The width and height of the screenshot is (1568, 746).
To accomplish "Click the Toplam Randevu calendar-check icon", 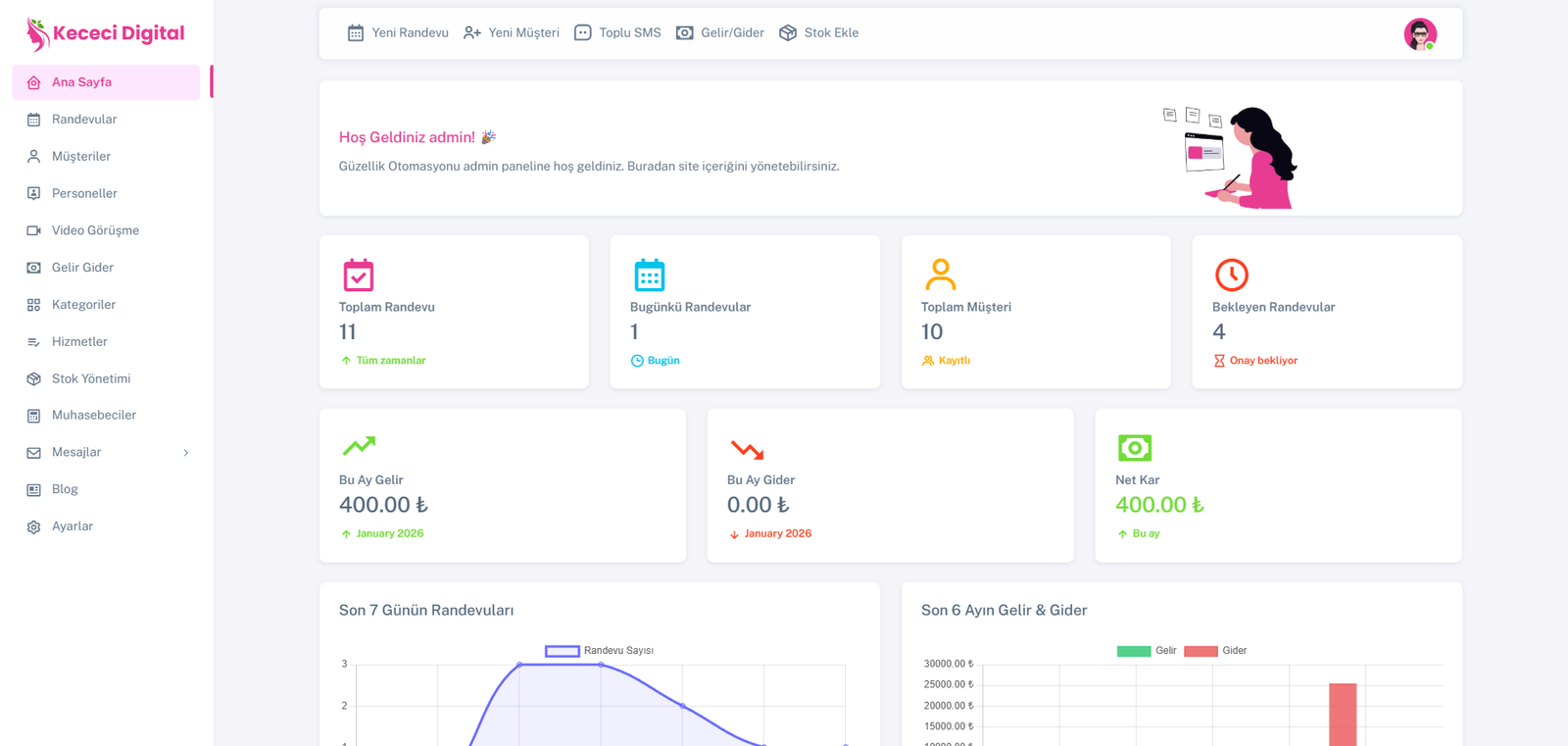I will click(359, 275).
